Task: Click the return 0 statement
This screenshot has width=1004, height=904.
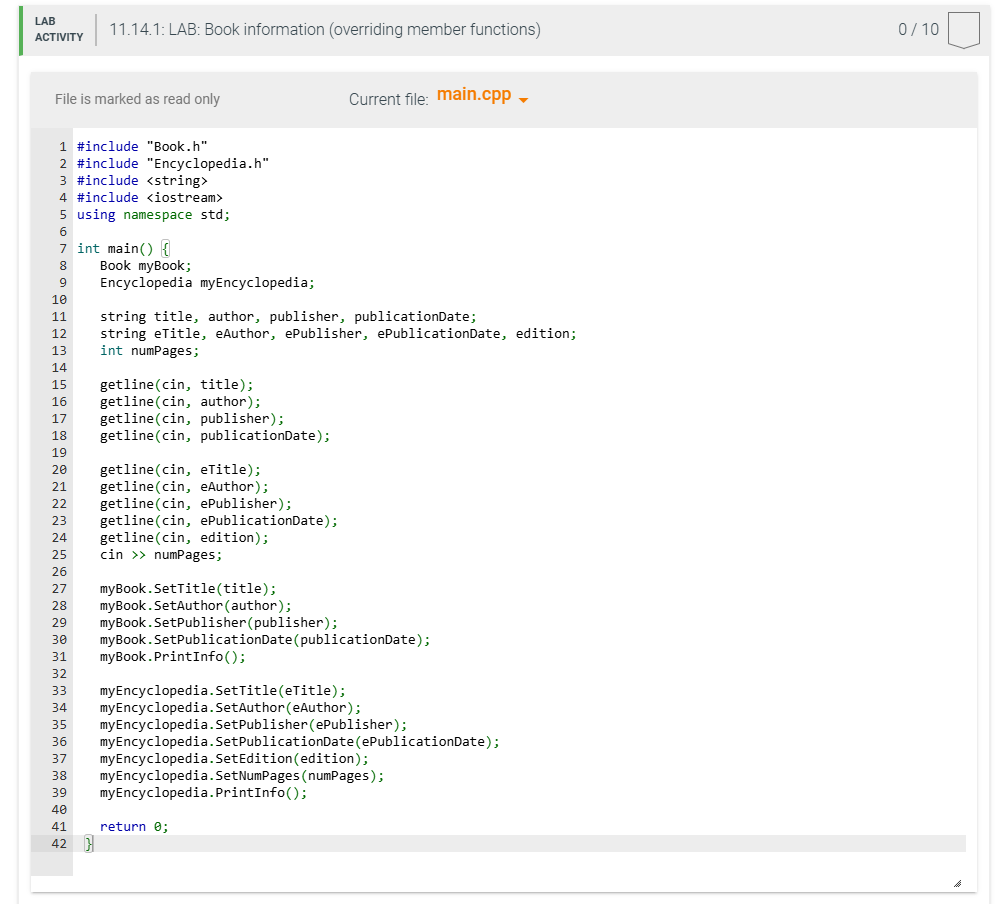Action: point(132,826)
